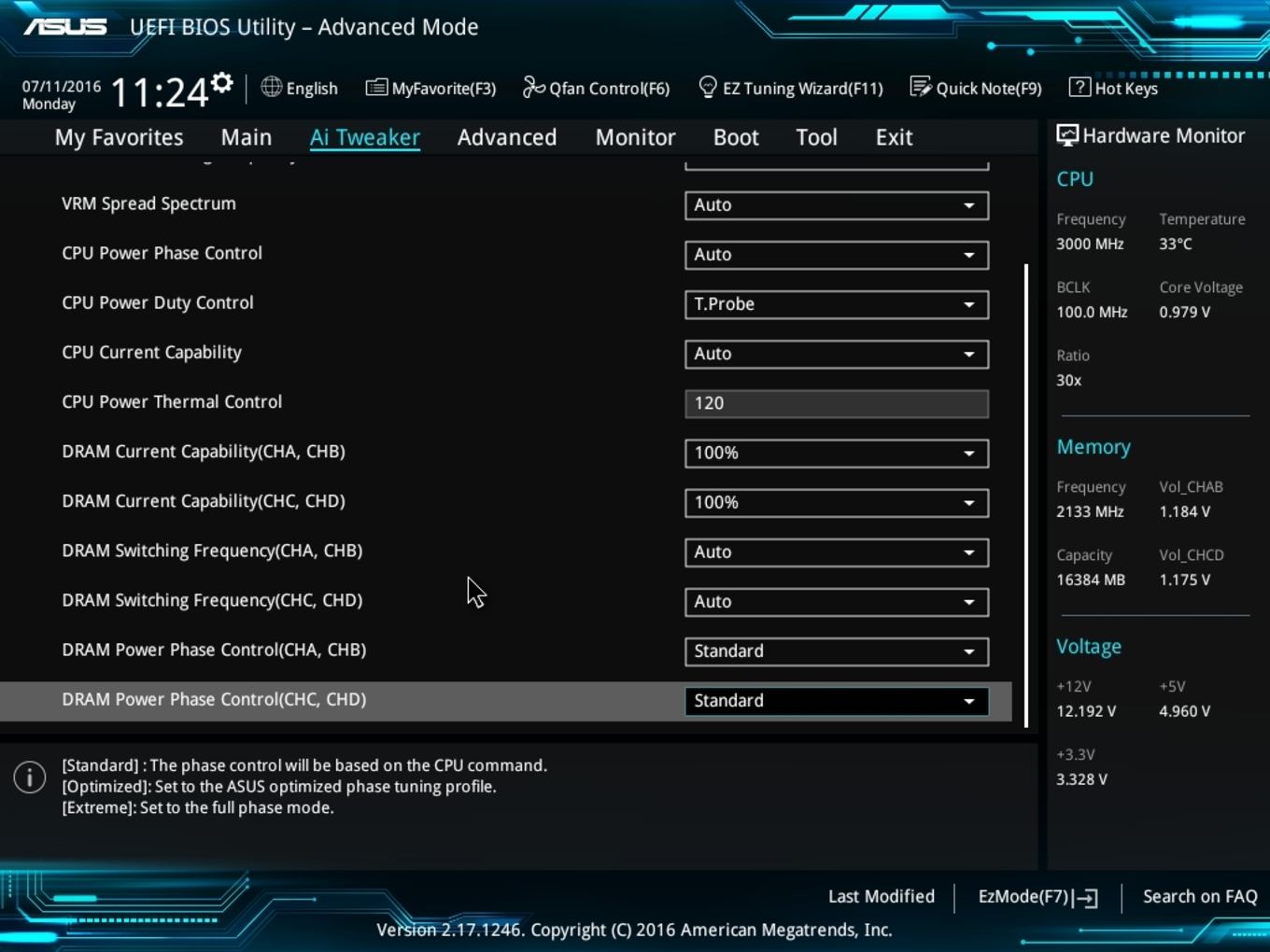Viewport: 1270px width, 952px height.
Task: Expand the CPU Current Capability dropdown
Action: click(837, 354)
